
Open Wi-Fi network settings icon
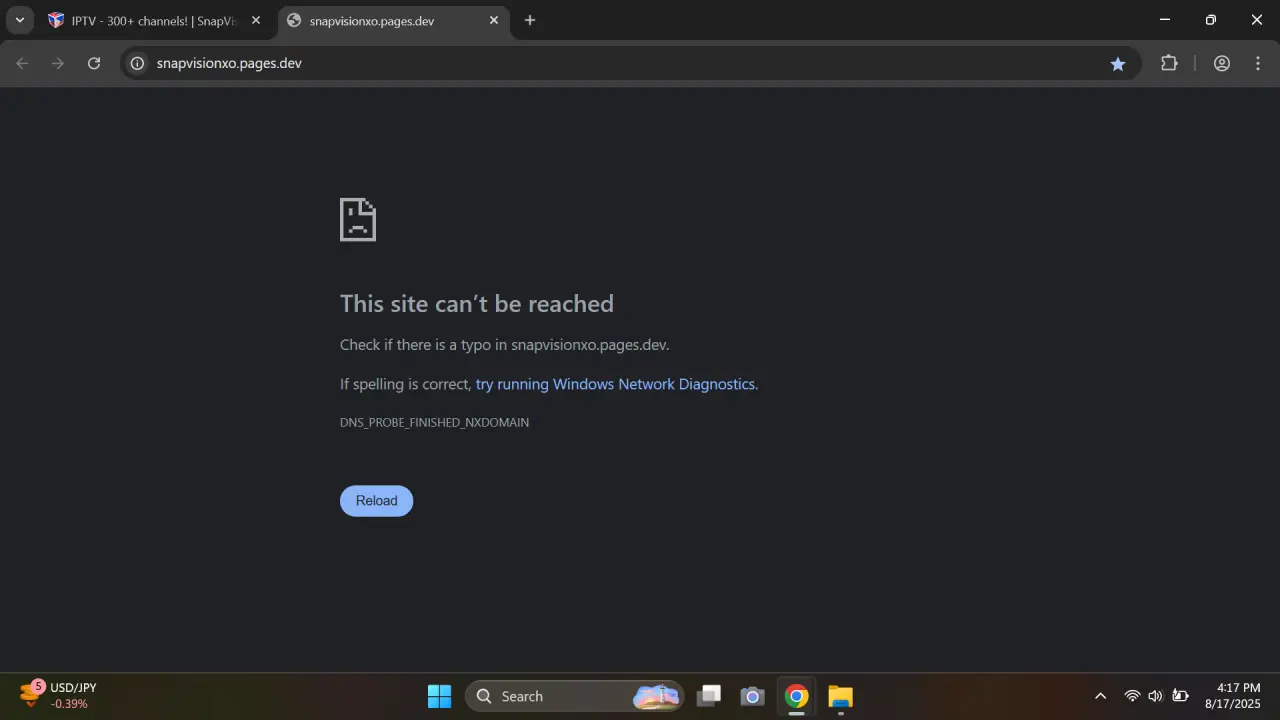point(1132,696)
